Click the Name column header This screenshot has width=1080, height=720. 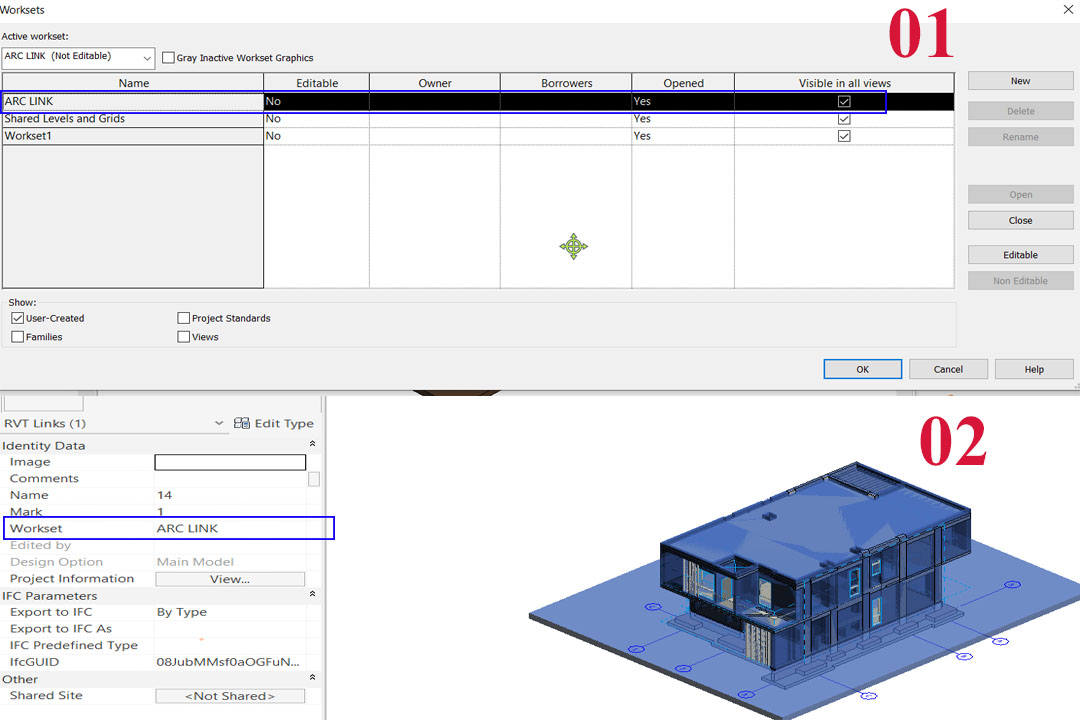click(x=133, y=83)
